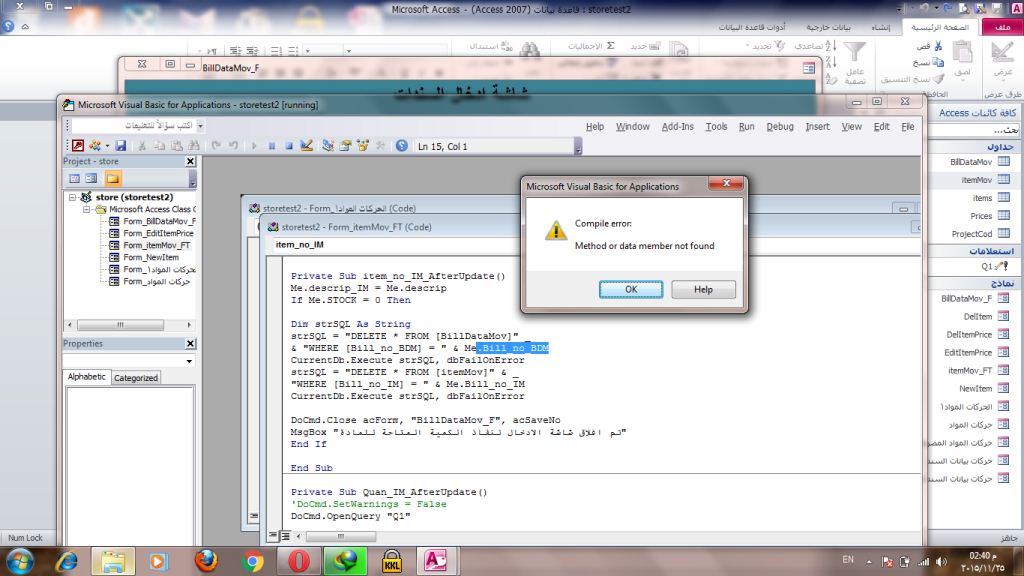This screenshot has width=1024, height=576.
Task: Click the View Microsoft Access toolbar icon
Action: pyautogui.click(x=78, y=146)
